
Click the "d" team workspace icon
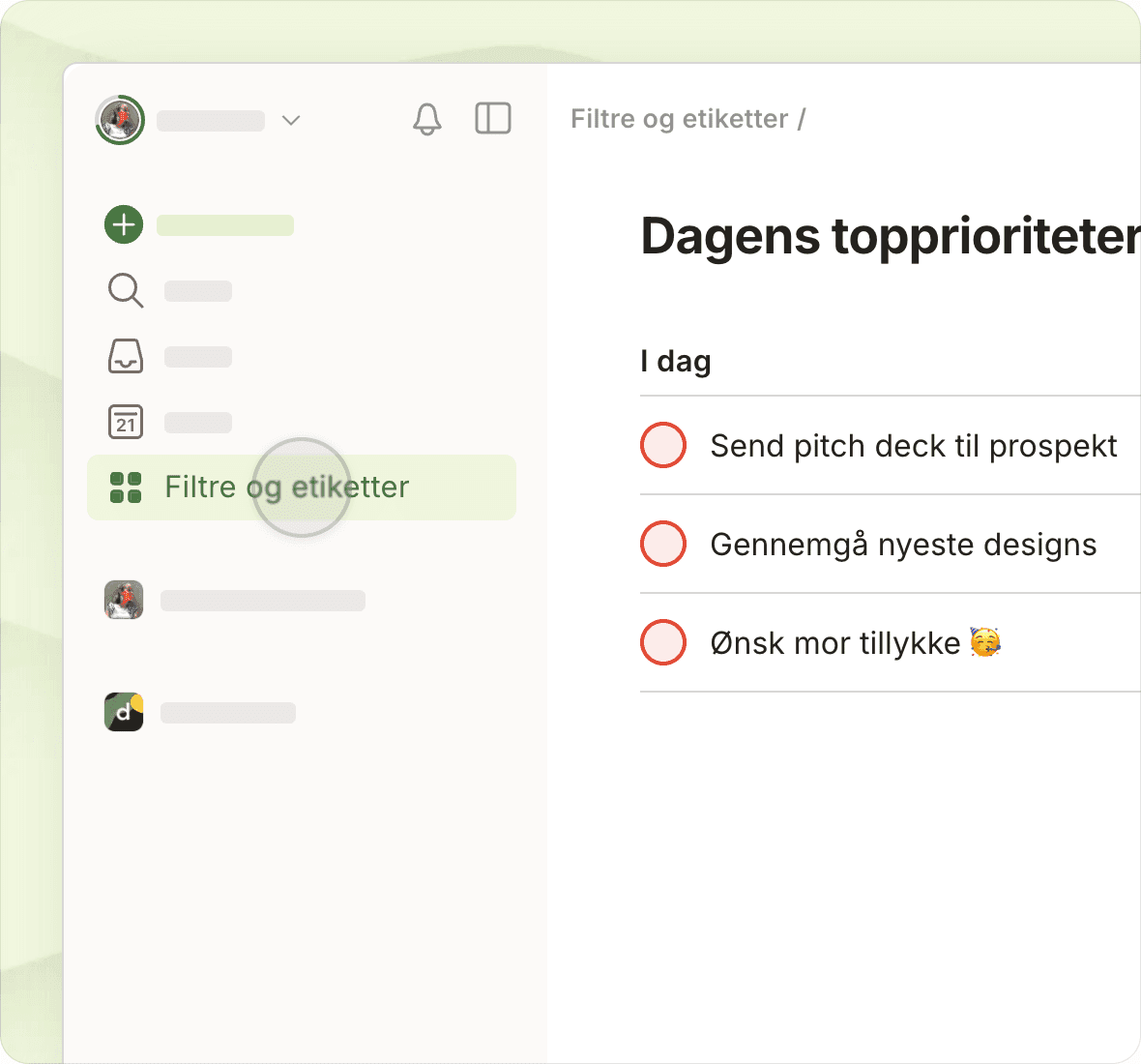click(124, 712)
